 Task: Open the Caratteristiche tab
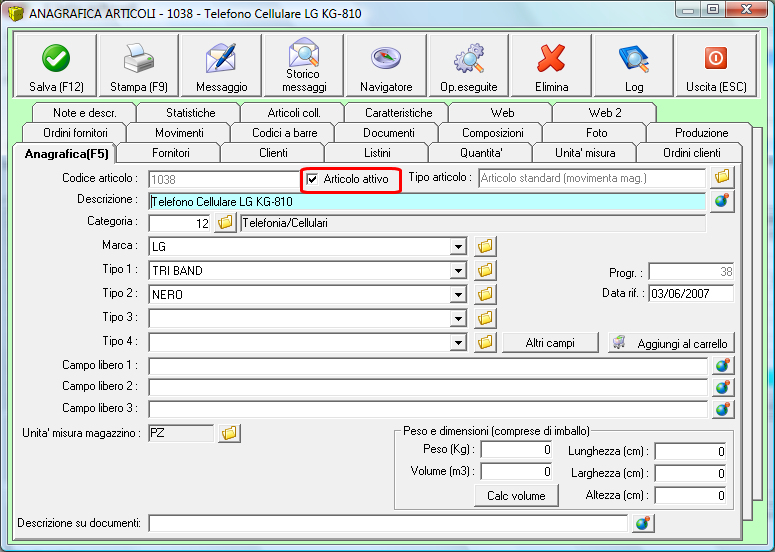pos(398,112)
